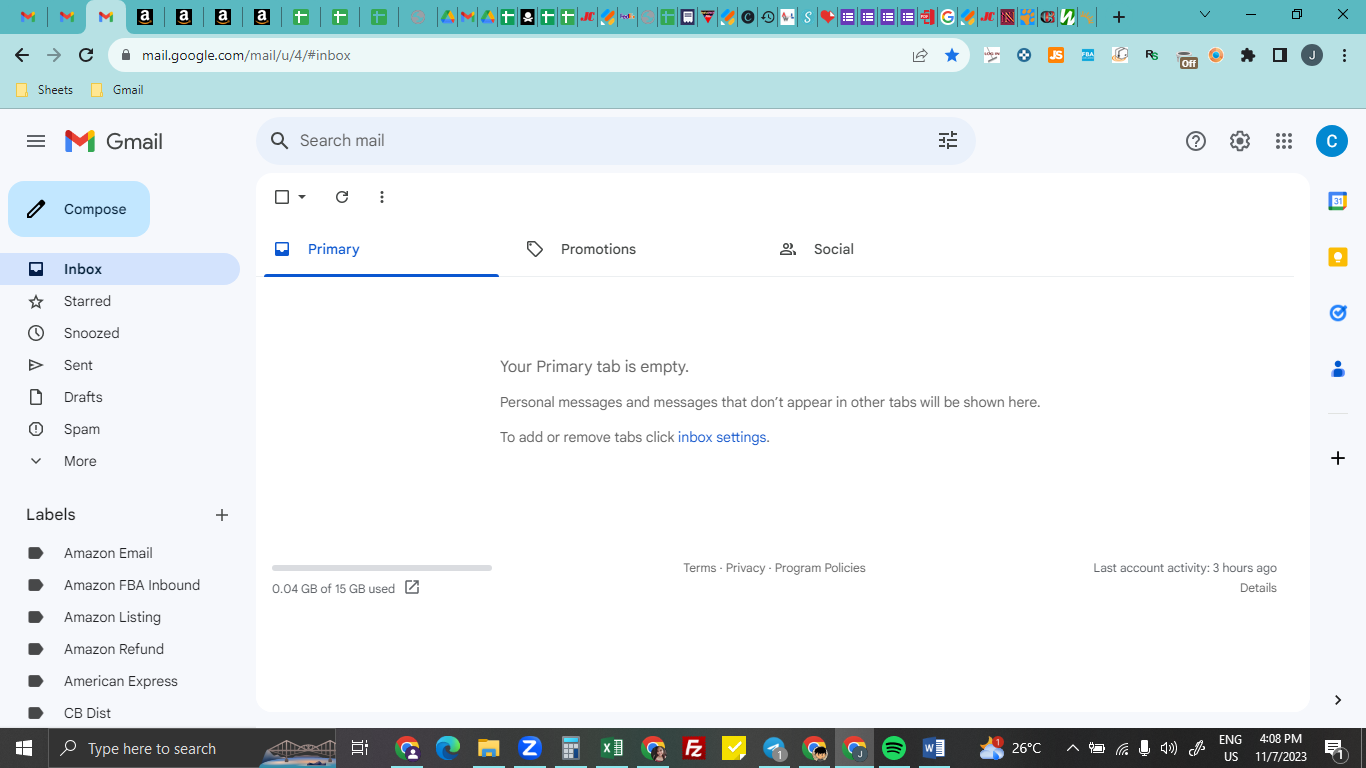Get add-ons with the plus icon

click(x=1338, y=458)
